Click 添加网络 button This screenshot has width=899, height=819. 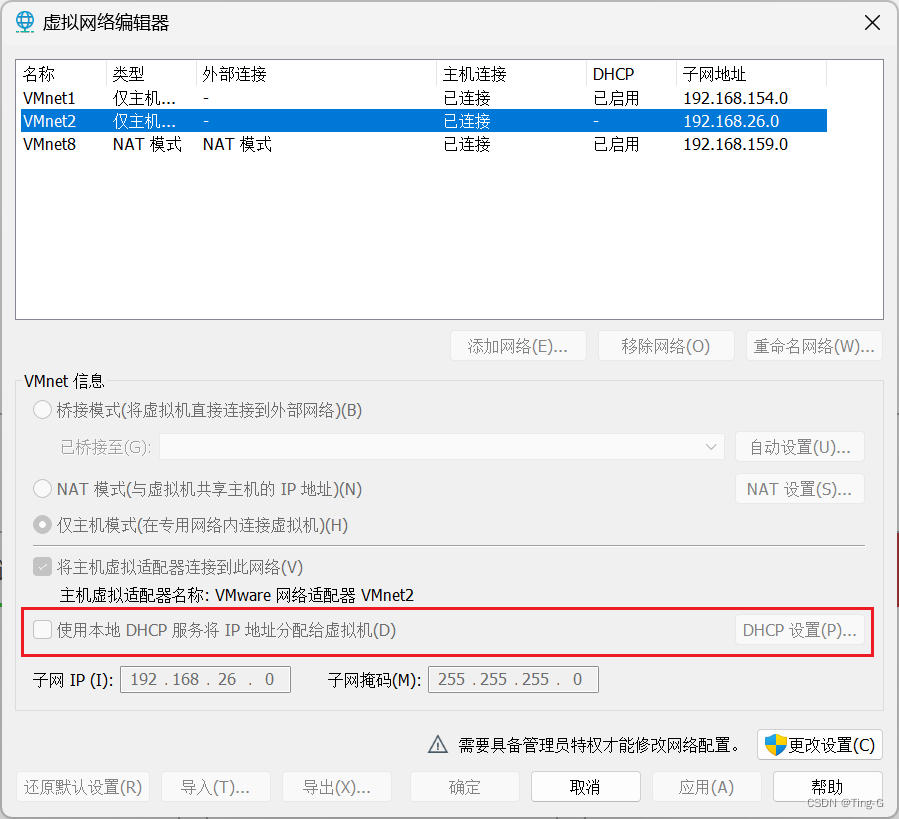518,345
